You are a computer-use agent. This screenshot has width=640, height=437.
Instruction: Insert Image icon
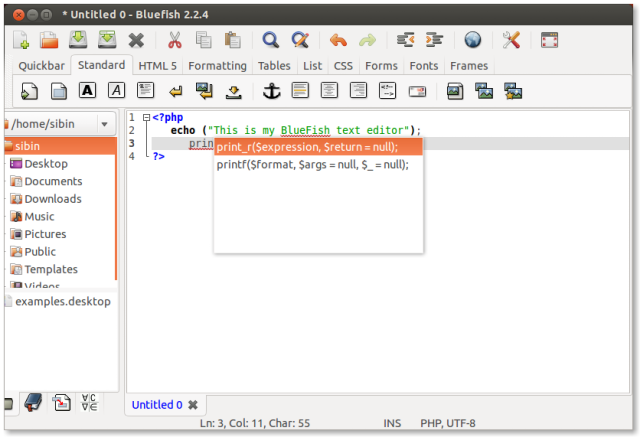click(455, 91)
